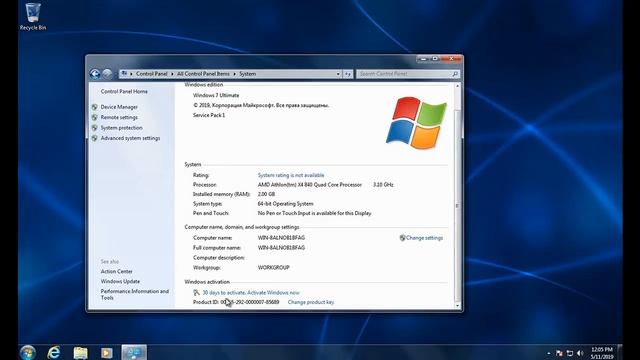The width and height of the screenshot is (640, 360).
Task: Open the volume speaker tray icon
Action: click(580, 353)
